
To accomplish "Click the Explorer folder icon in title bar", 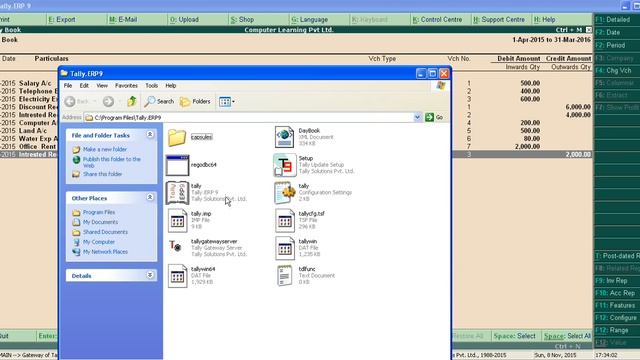I will pyautogui.click(x=64, y=73).
